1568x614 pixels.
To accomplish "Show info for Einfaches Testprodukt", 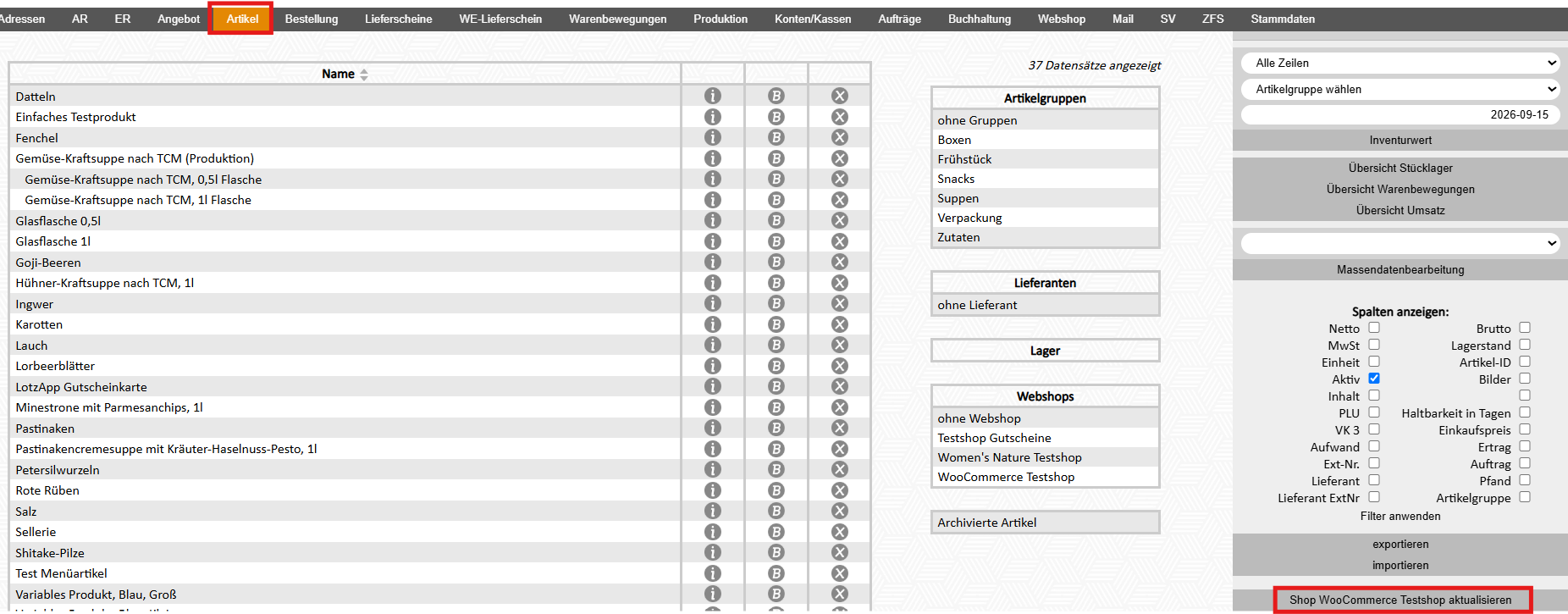I will click(x=713, y=117).
